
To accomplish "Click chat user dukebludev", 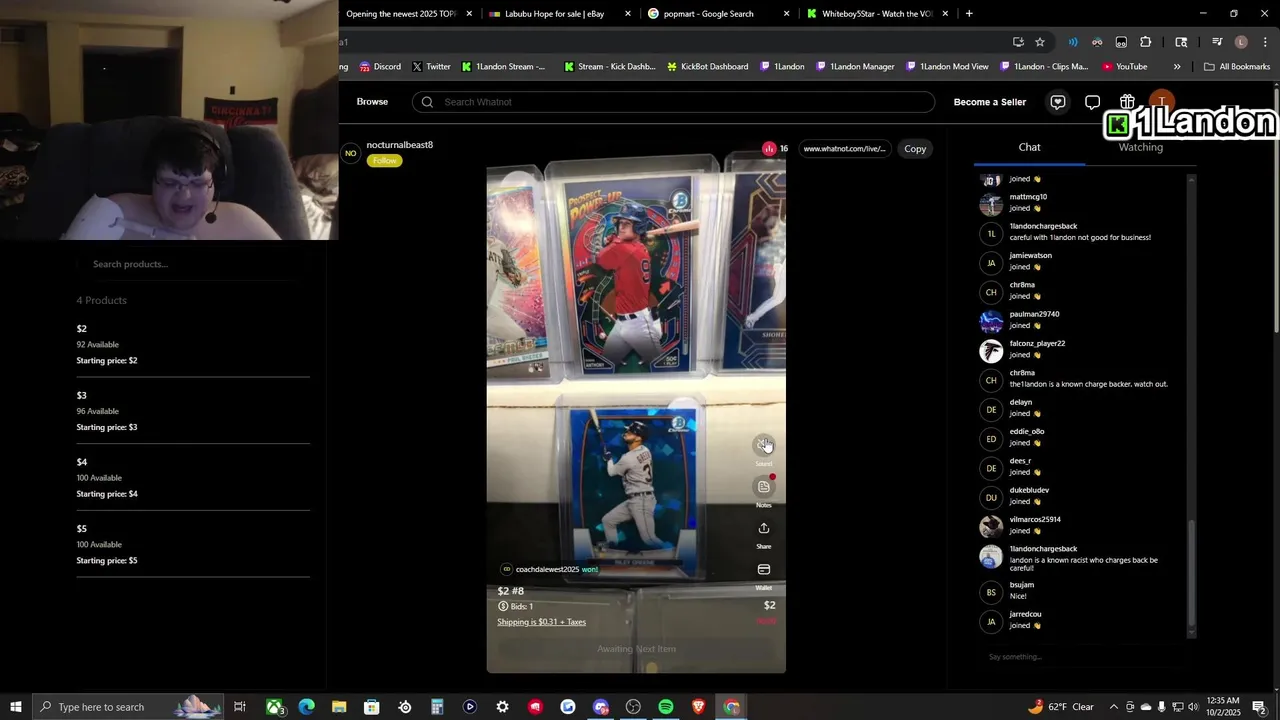I will 1029,490.
